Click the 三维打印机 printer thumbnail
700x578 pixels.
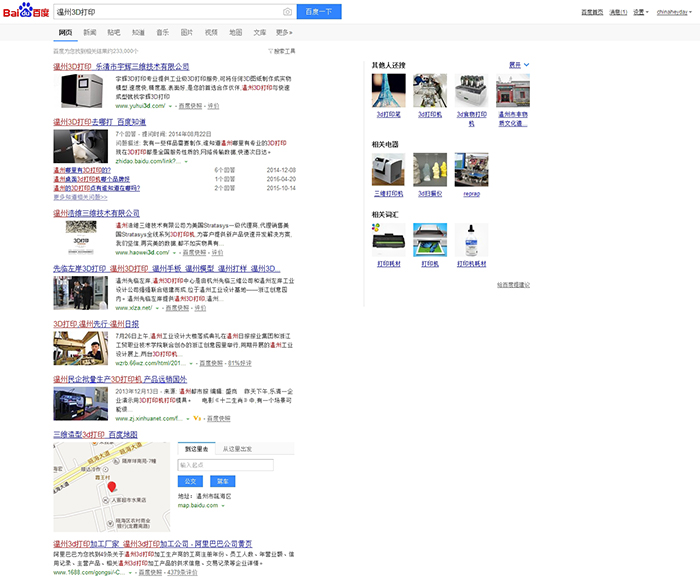388,170
